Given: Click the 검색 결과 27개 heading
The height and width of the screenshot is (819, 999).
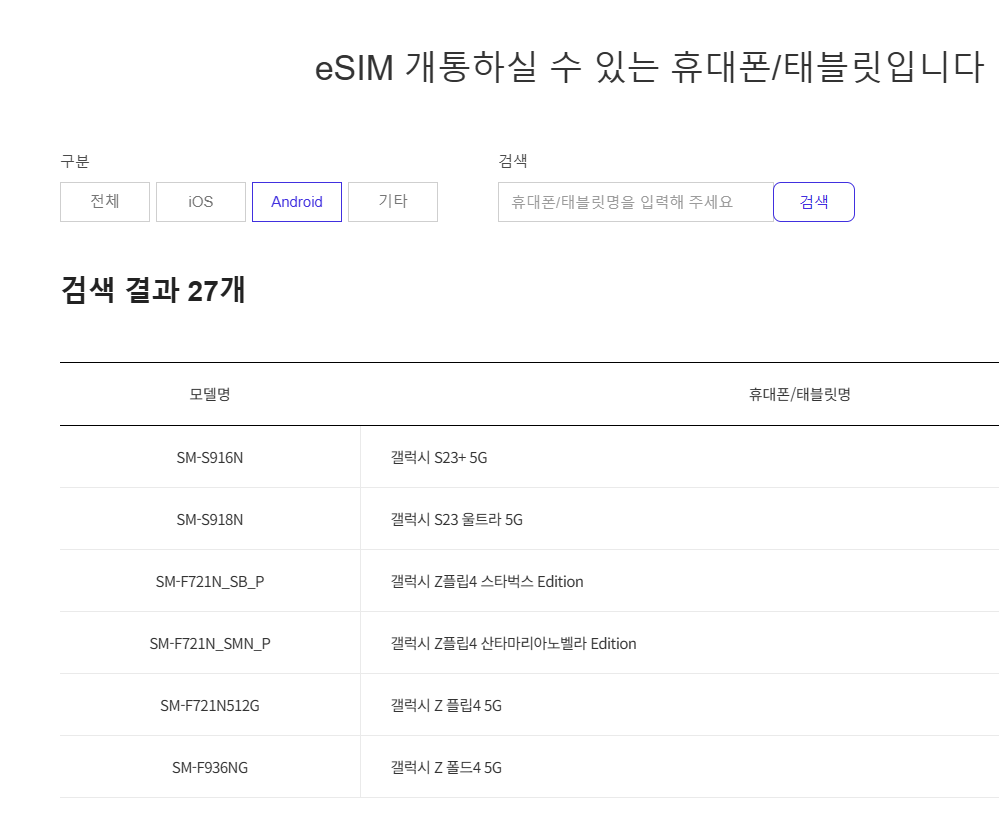Looking at the screenshot, I should point(153,290).
